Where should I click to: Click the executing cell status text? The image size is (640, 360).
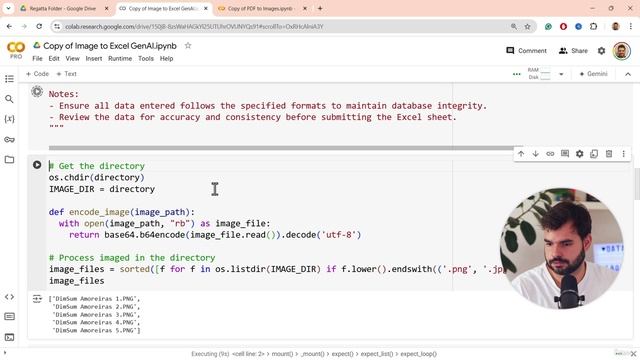tap(313, 354)
